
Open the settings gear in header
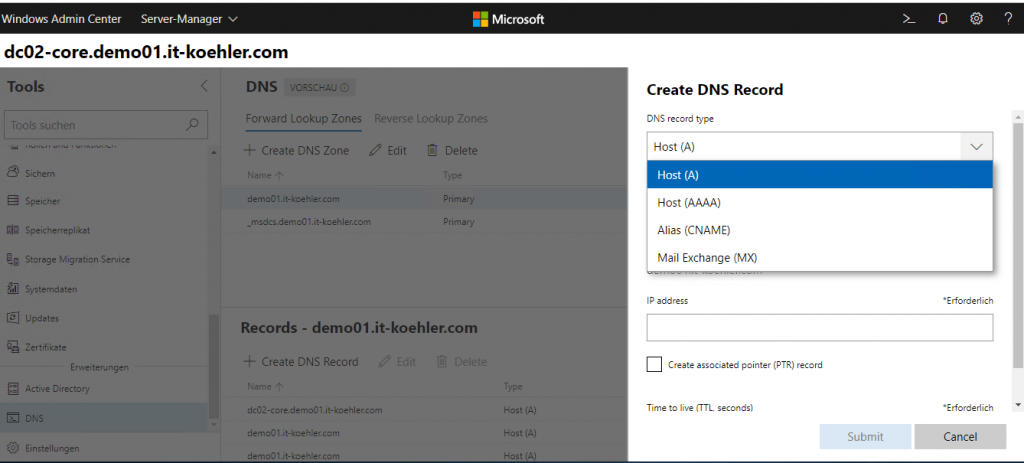(x=976, y=19)
